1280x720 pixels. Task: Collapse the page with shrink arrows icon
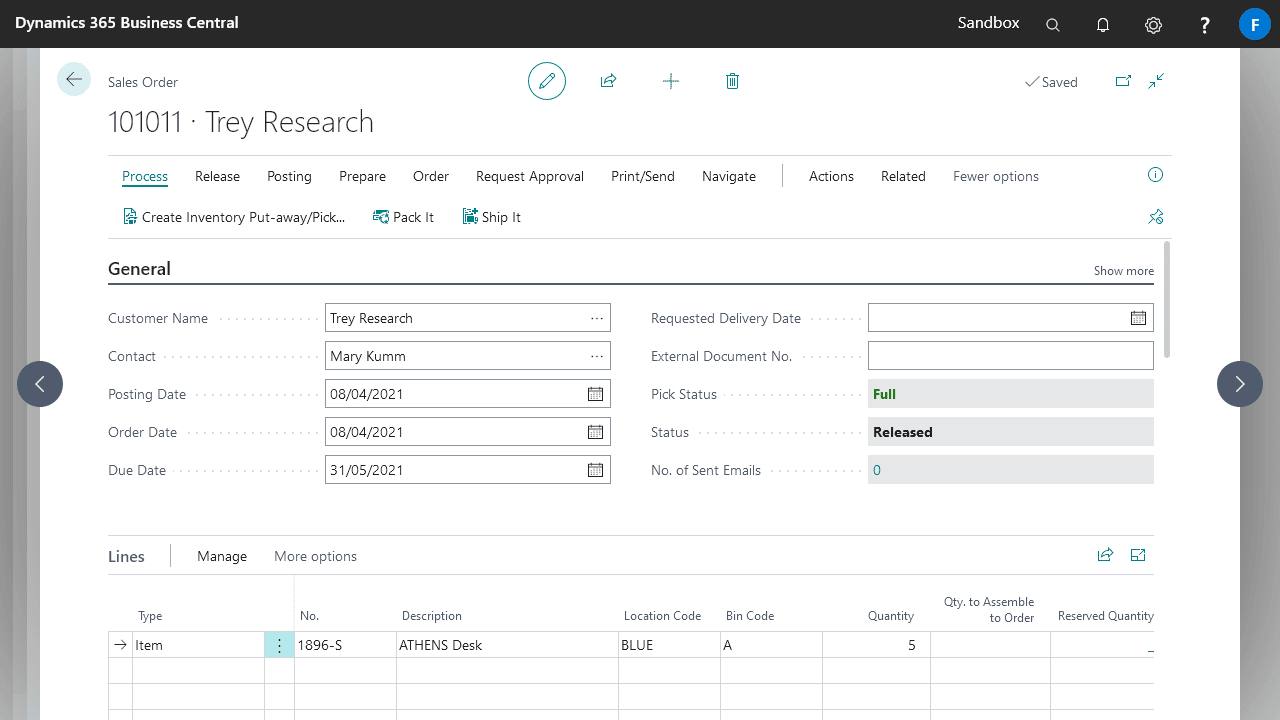(1156, 81)
